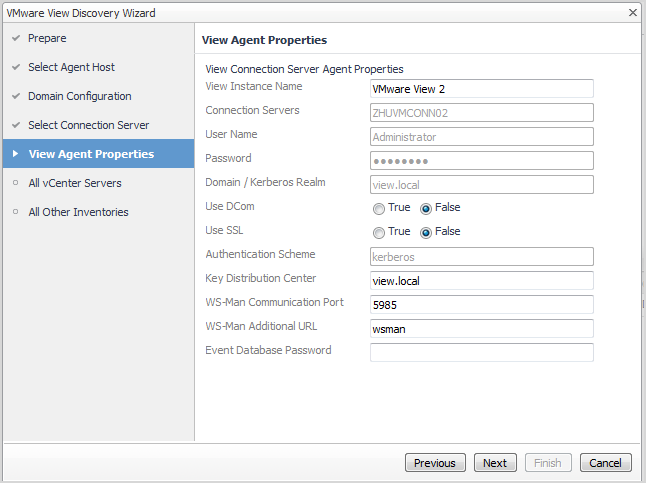The image size is (646, 483).
Task: Edit the WS-Man Additional URL field
Action: pyautogui.click(x=481, y=328)
